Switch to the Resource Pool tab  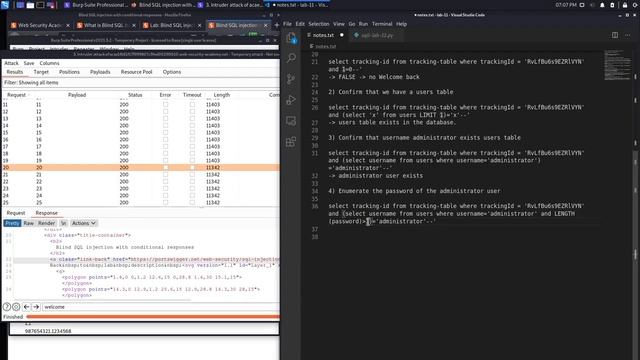[136, 72]
